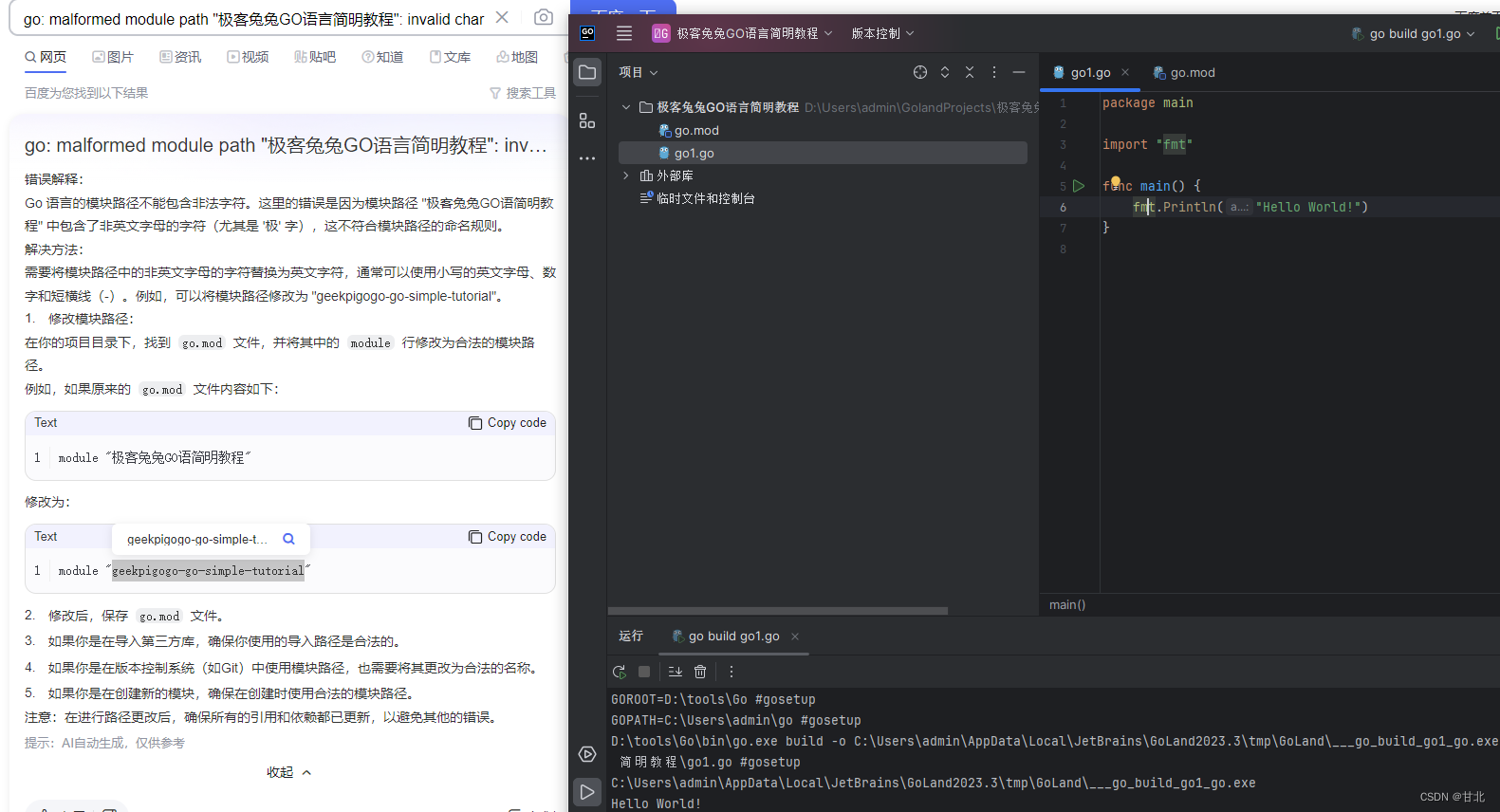
Task: Close the go1.go editor tab
Action: 1125,72
